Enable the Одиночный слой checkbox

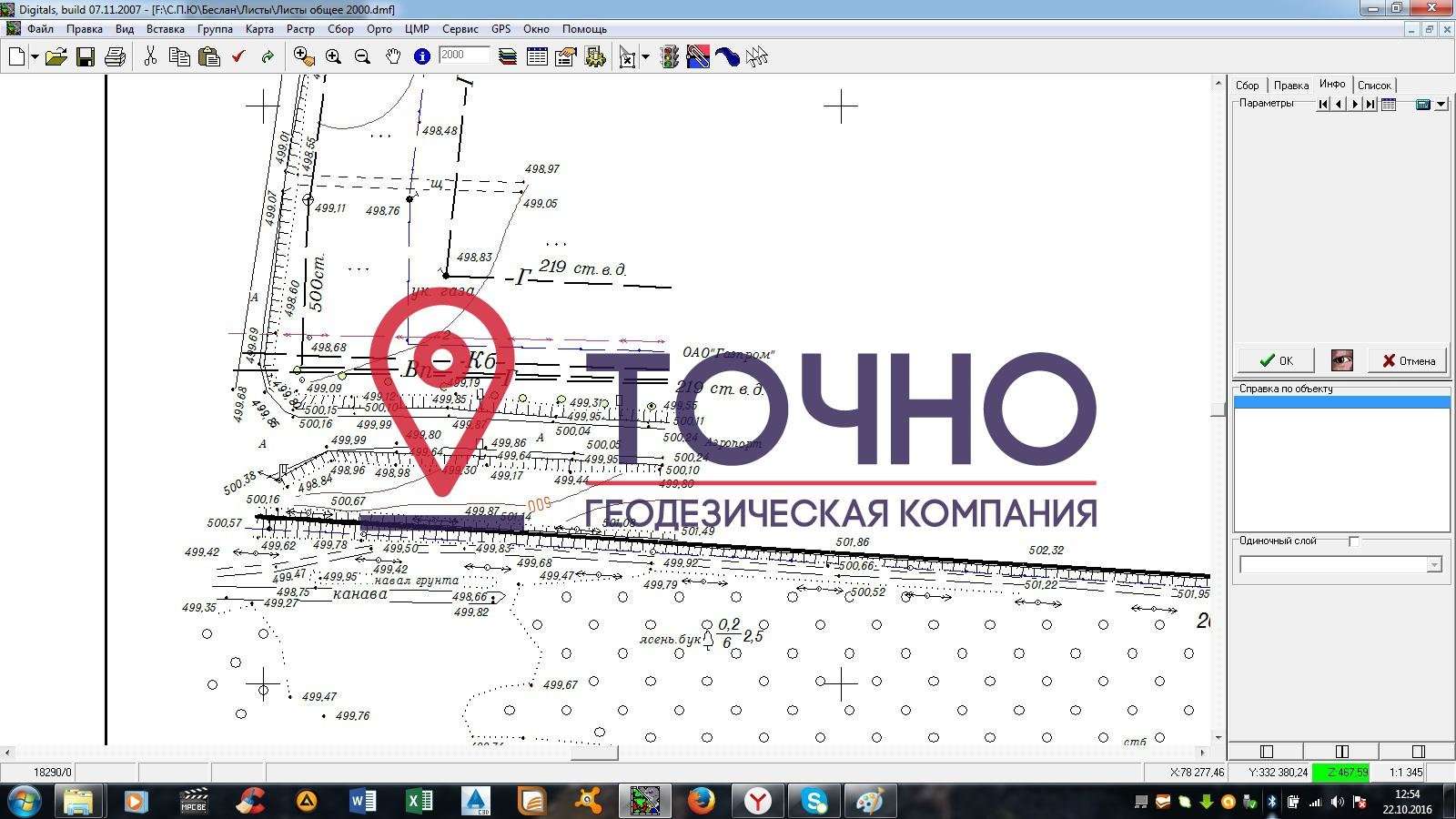1354,541
